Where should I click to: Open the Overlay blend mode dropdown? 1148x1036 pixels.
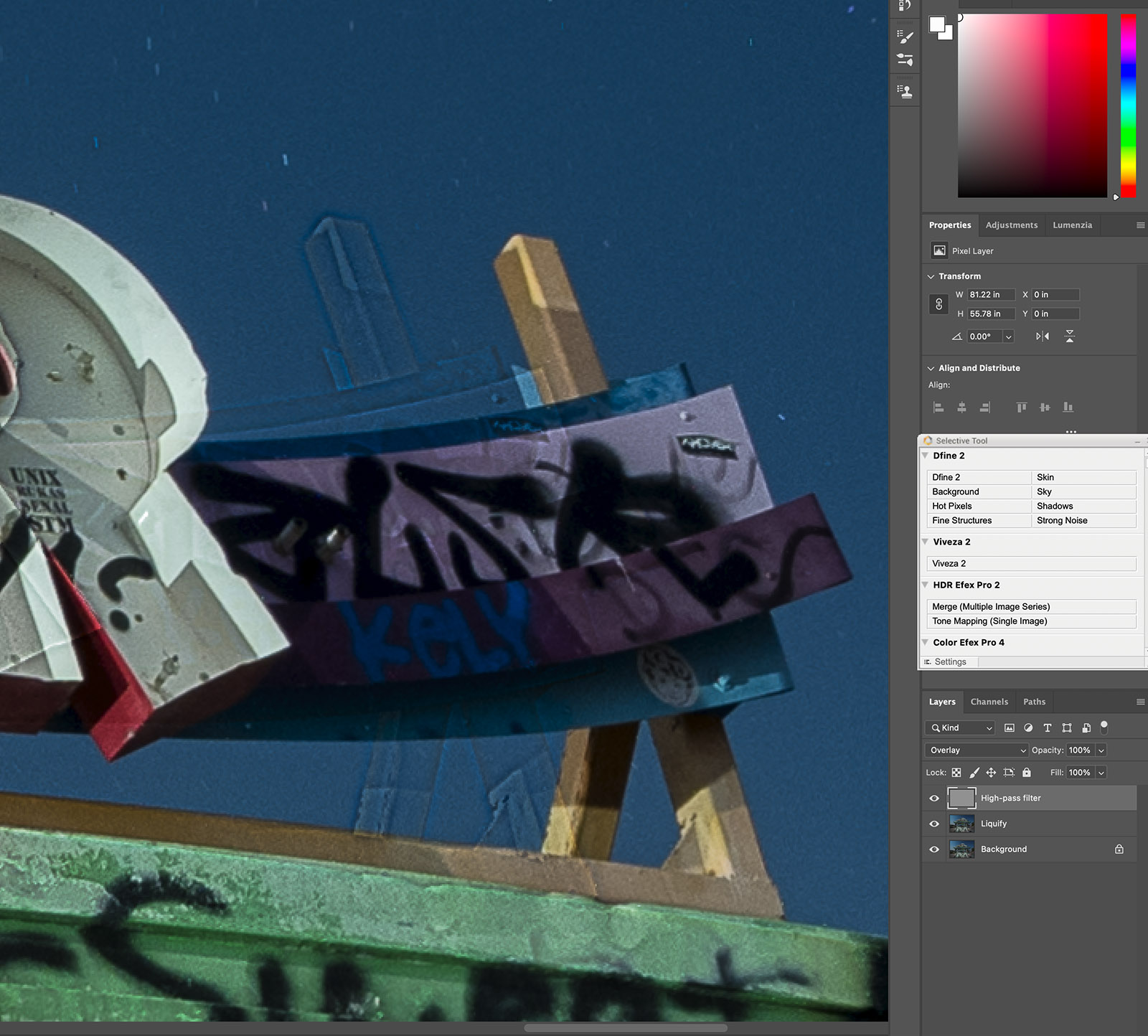point(977,750)
